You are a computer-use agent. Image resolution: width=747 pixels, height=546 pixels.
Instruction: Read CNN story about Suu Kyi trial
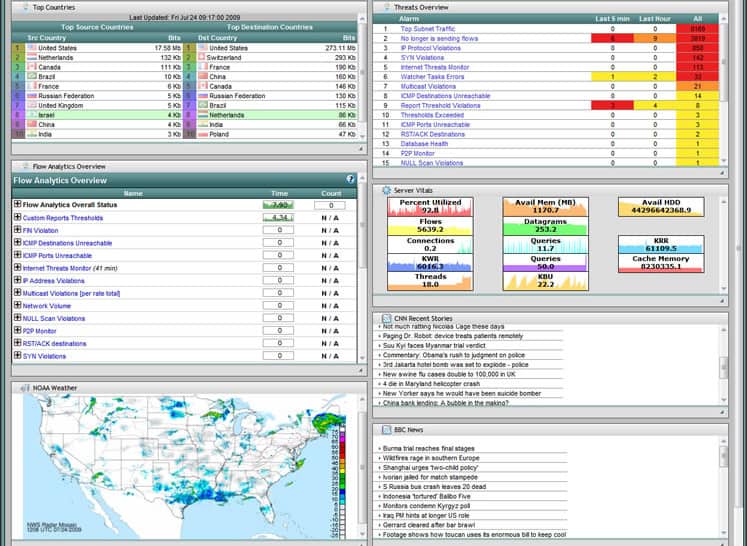coord(434,345)
